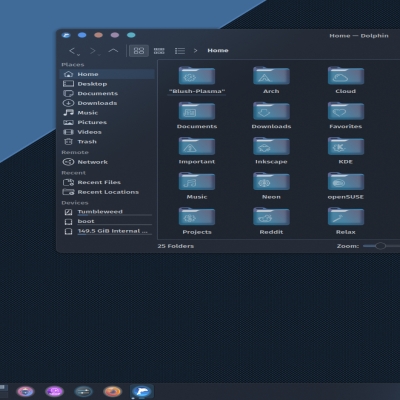Launch Firefox from the taskbar
400x400 pixels.
point(112,391)
